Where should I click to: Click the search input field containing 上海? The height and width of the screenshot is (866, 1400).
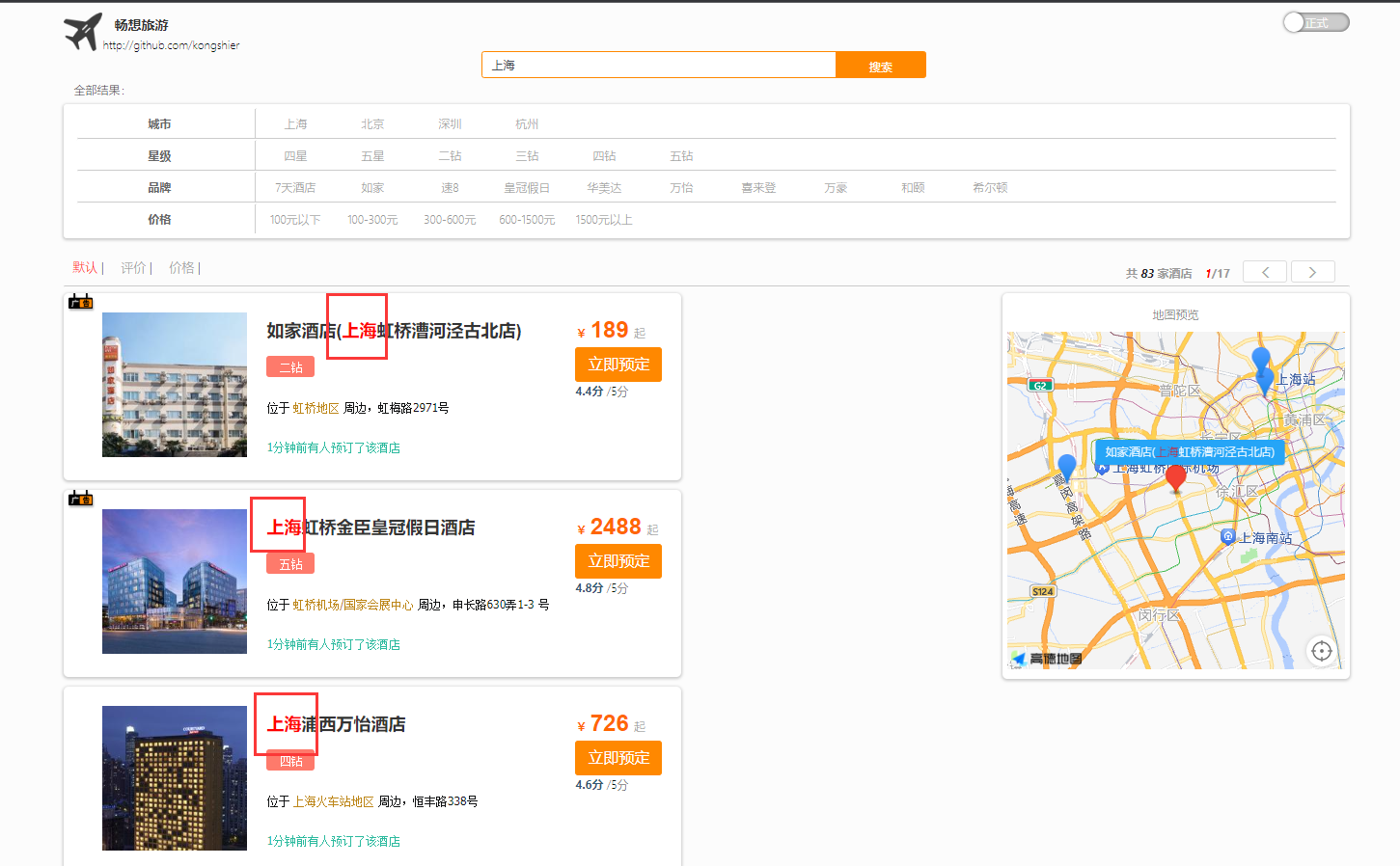(x=659, y=65)
